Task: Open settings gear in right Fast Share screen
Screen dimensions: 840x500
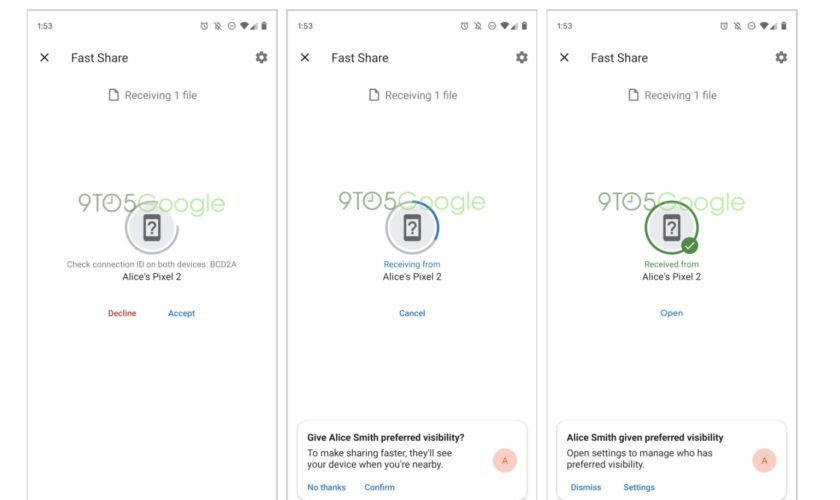Action: (x=781, y=58)
